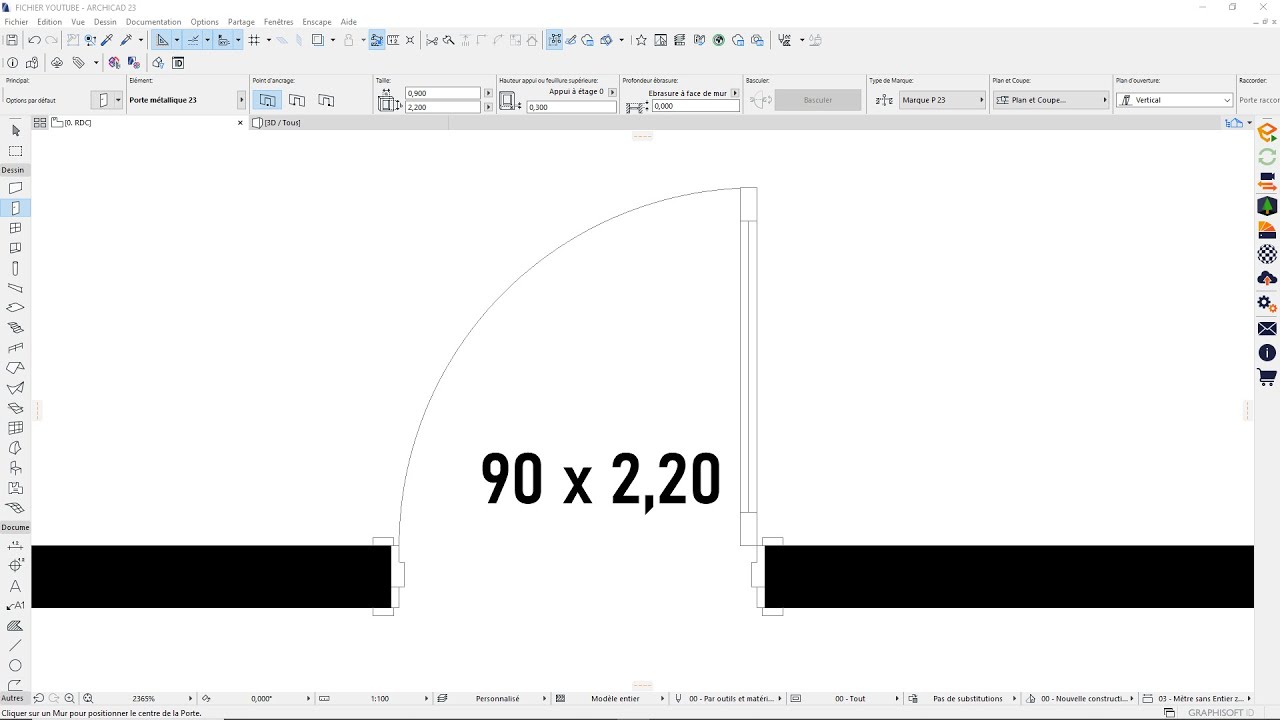Click the Basculer button
Screen dimensions: 1280x720
tap(818, 100)
